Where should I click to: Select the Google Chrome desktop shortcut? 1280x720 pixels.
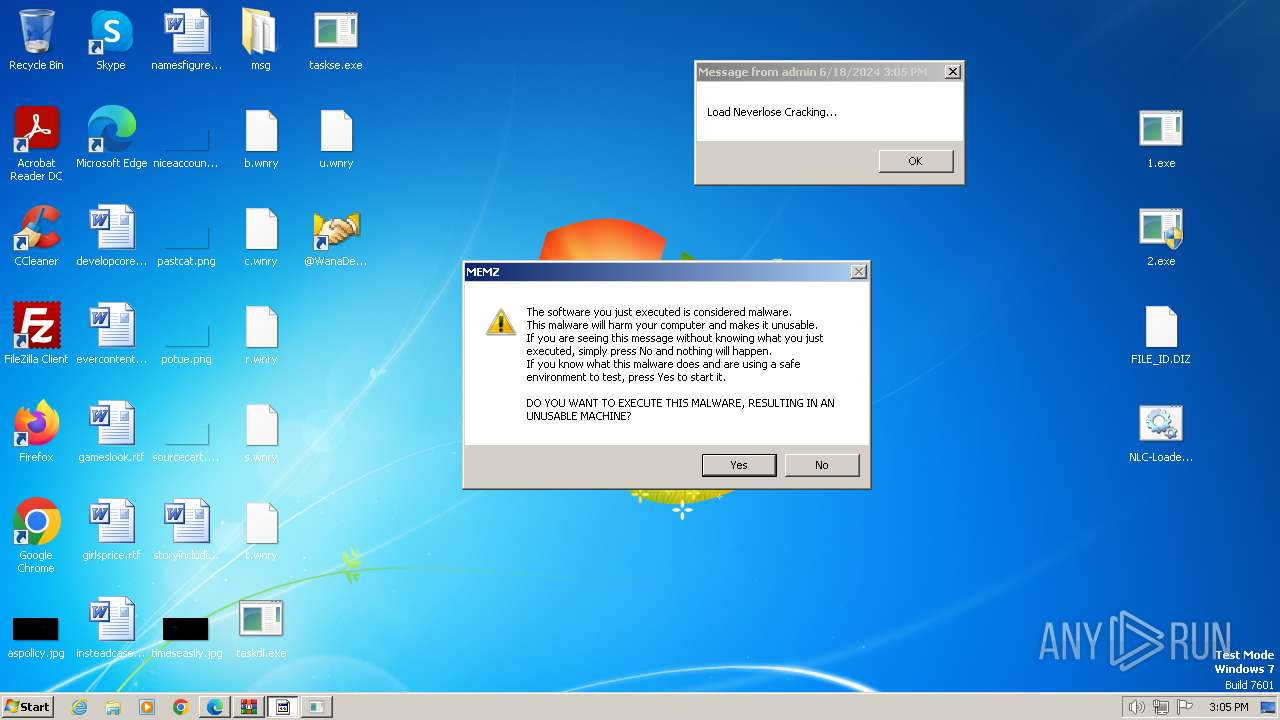pyautogui.click(x=36, y=536)
